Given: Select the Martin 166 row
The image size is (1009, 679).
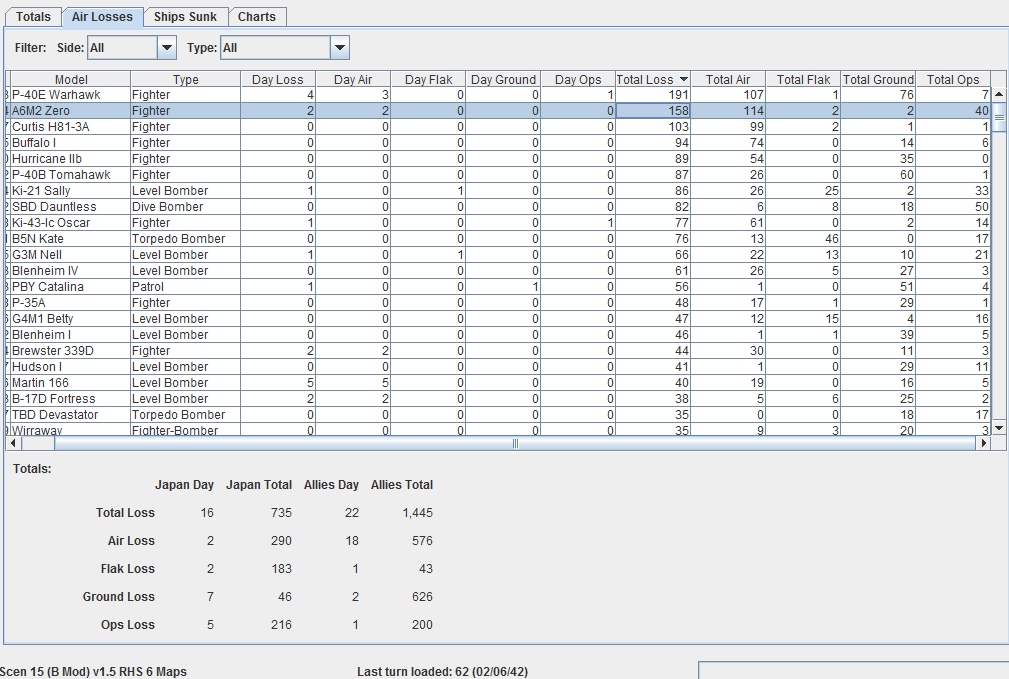Looking at the screenshot, I should [498, 383].
